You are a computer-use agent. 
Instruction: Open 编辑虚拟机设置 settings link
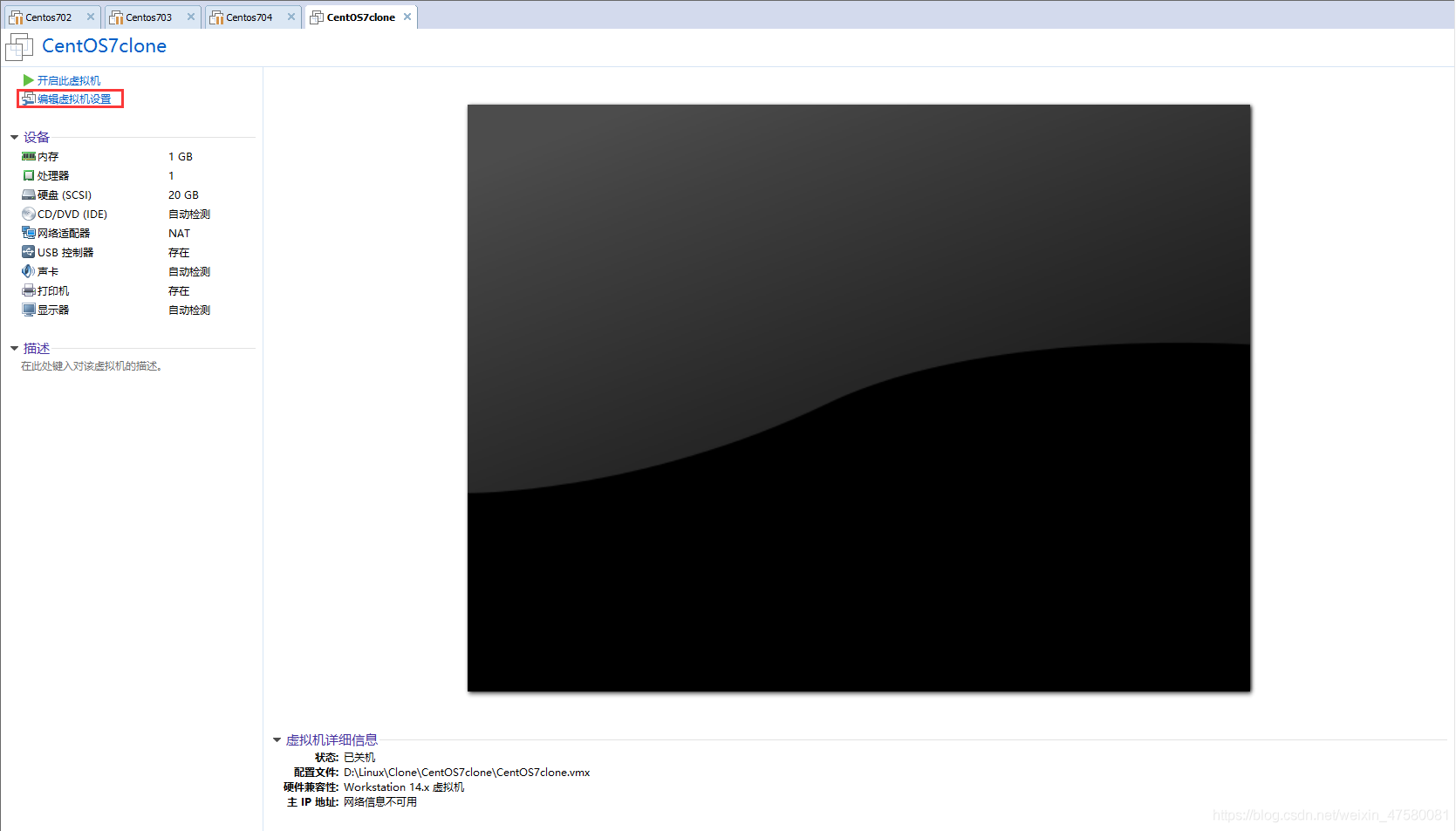coord(74,99)
